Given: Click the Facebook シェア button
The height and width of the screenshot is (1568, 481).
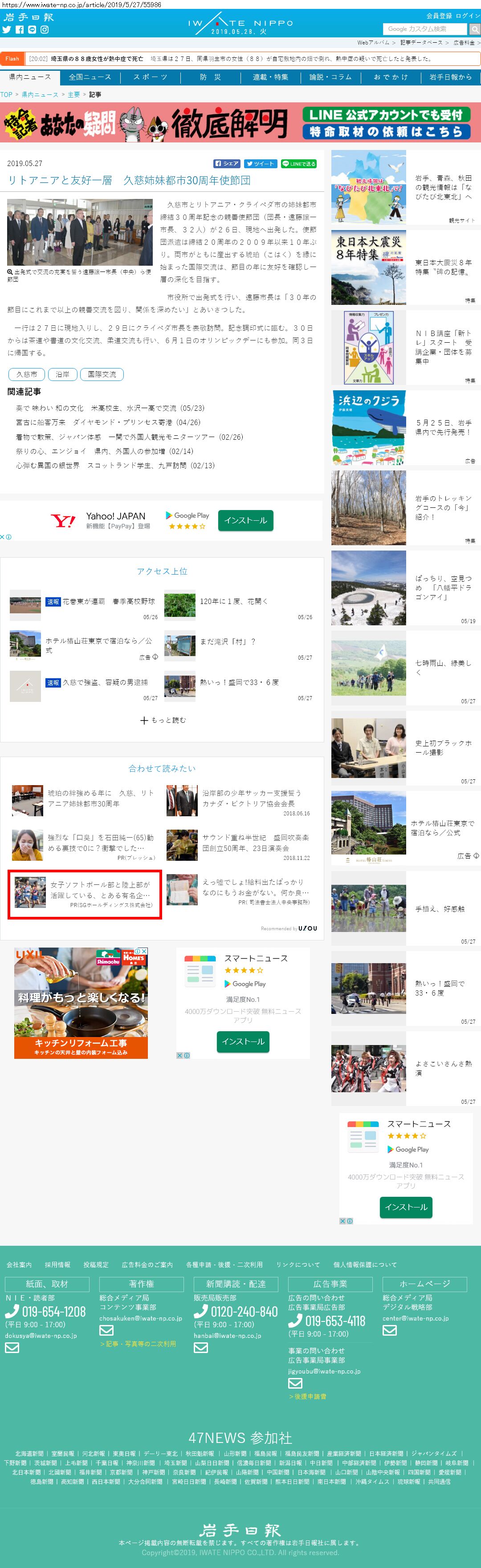Looking at the screenshot, I should pyautogui.click(x=227, y=164).
